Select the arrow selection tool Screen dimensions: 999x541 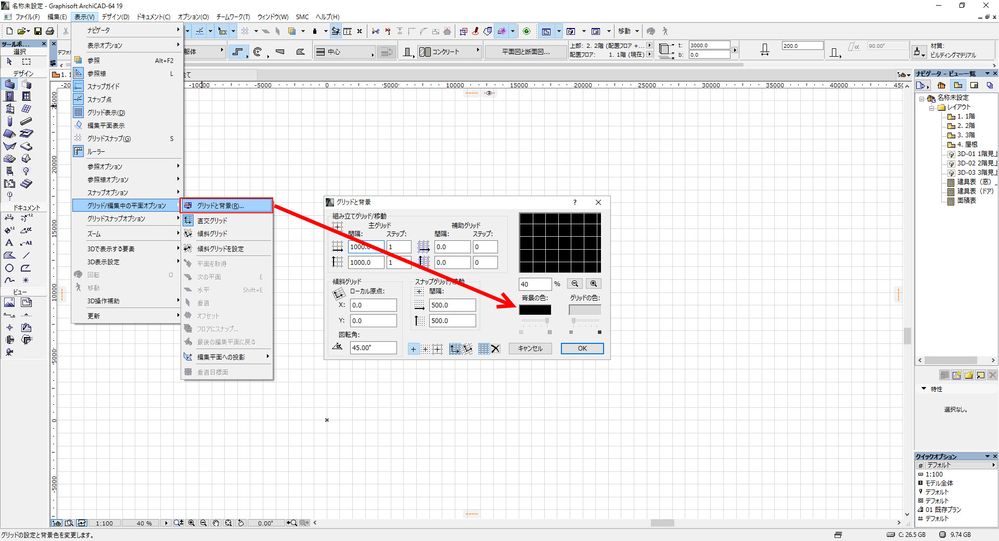[9, 62]
